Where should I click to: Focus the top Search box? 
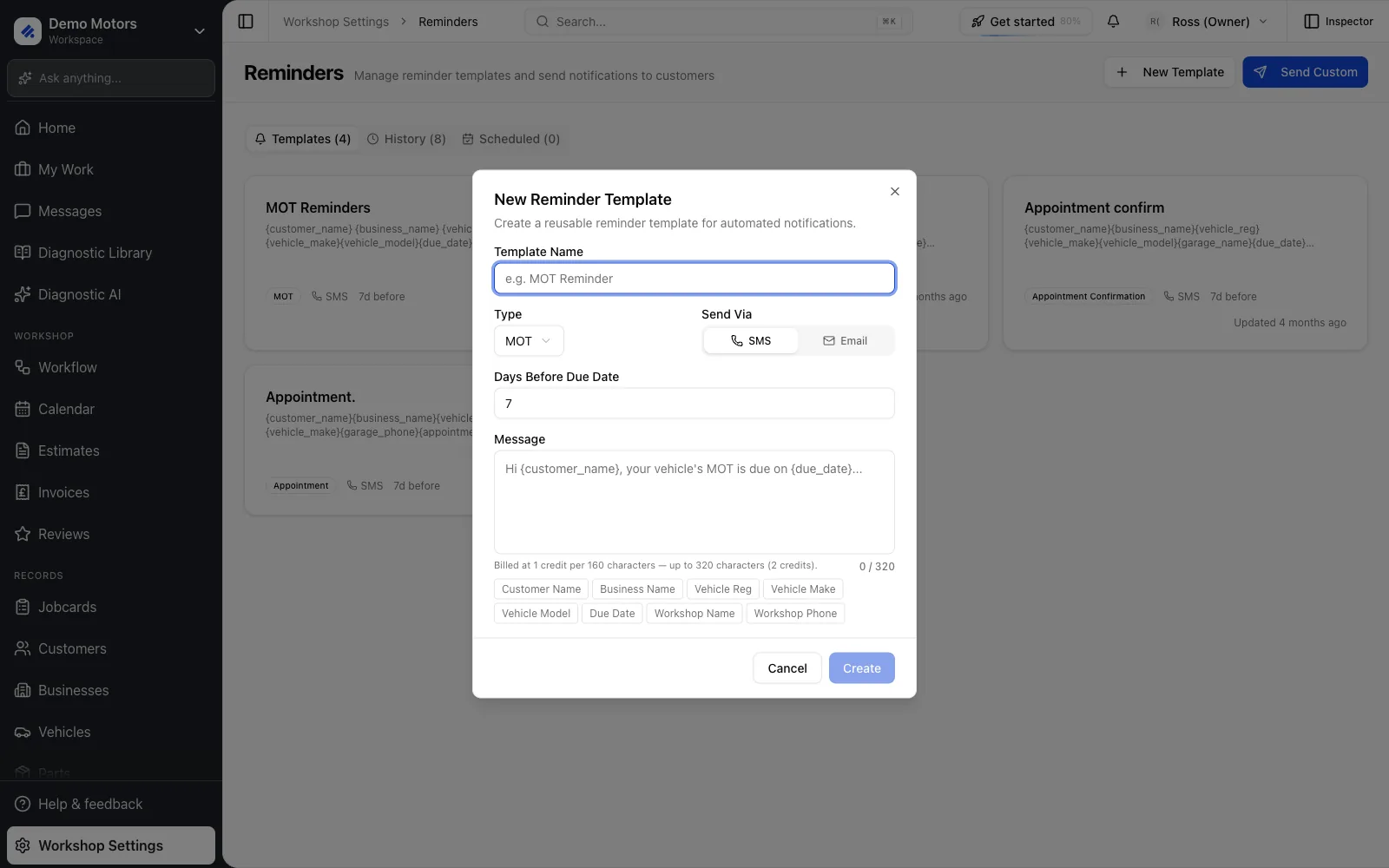click(718, 21)
